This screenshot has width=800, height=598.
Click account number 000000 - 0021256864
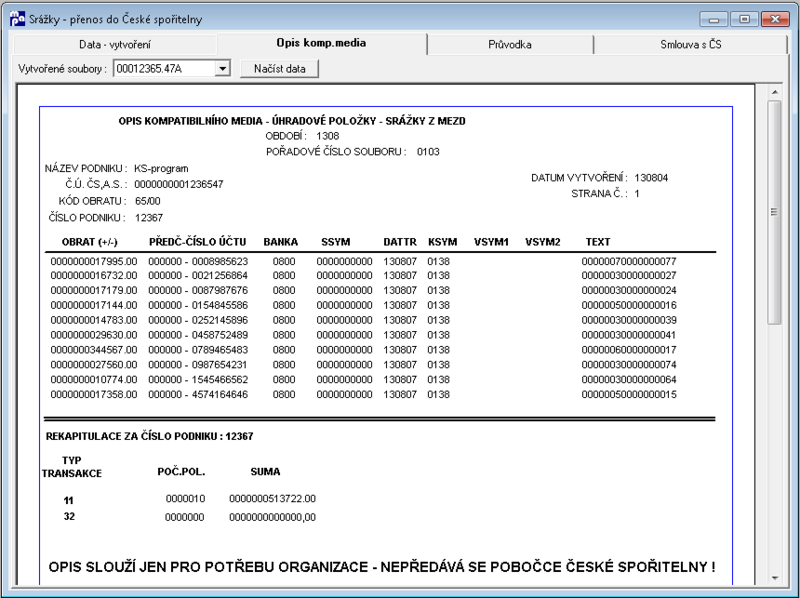pos(198,276)
